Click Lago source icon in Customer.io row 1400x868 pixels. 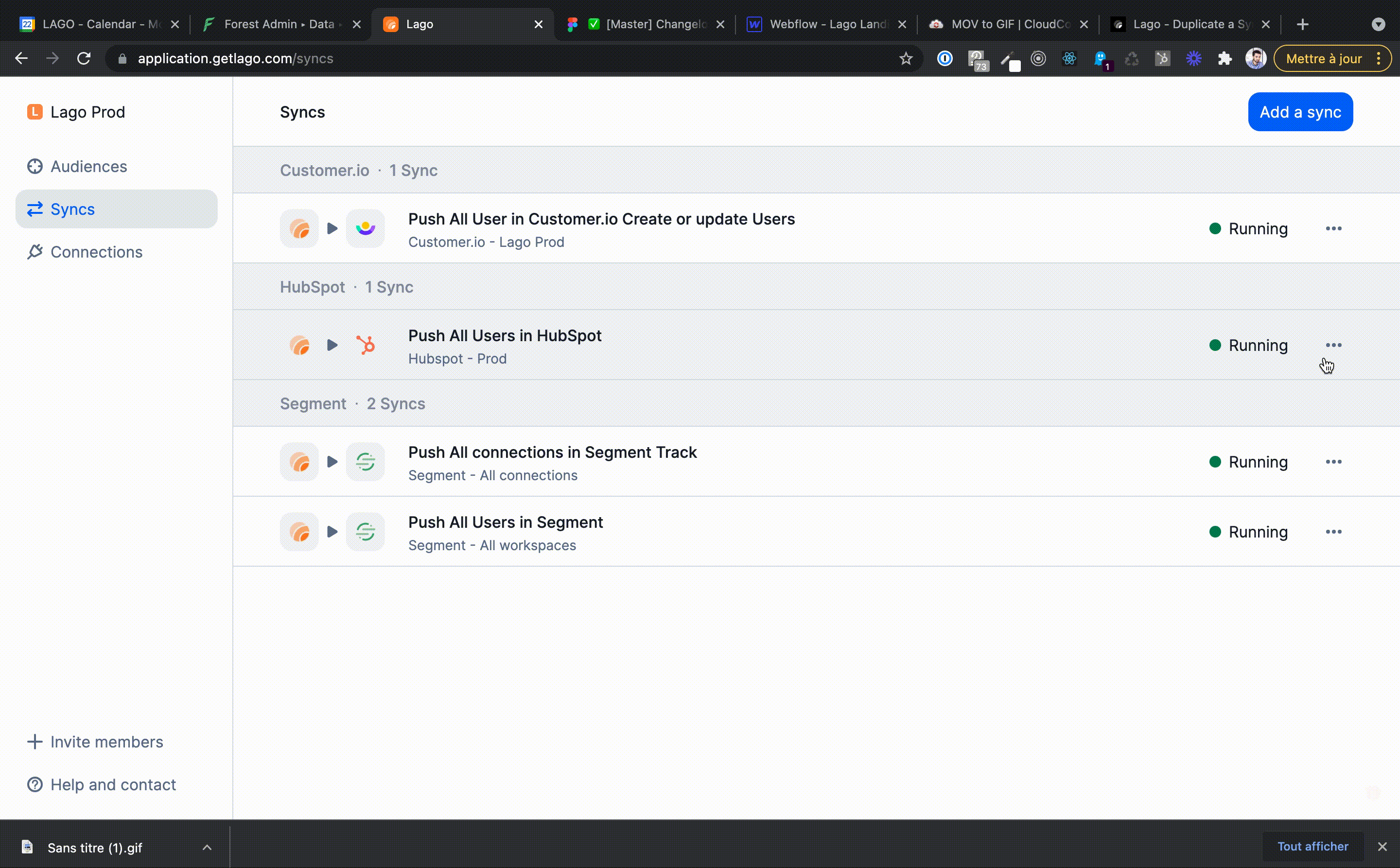tap(299, 228)
